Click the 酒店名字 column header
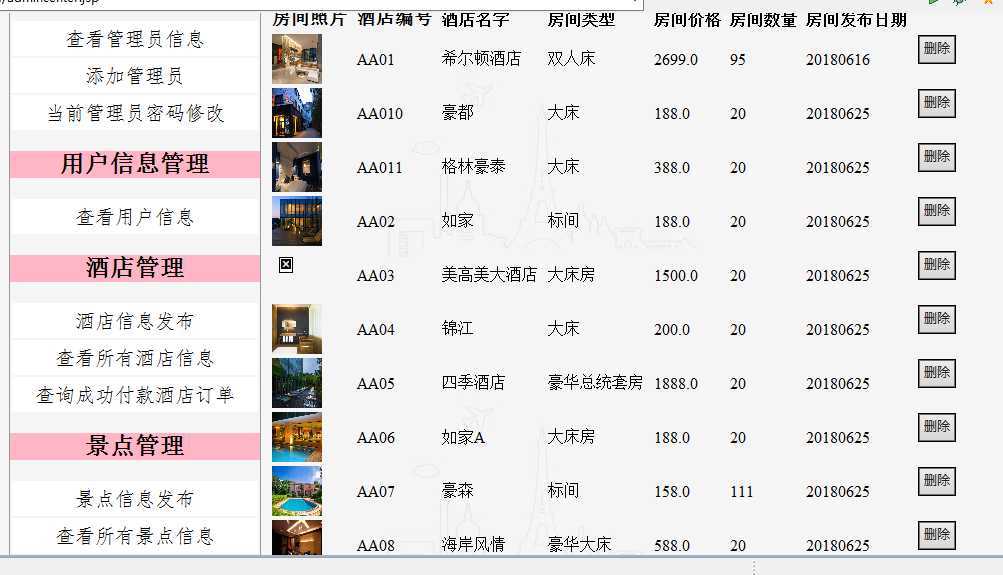The height and width of the screenshot is (575, 1003). 475,20
